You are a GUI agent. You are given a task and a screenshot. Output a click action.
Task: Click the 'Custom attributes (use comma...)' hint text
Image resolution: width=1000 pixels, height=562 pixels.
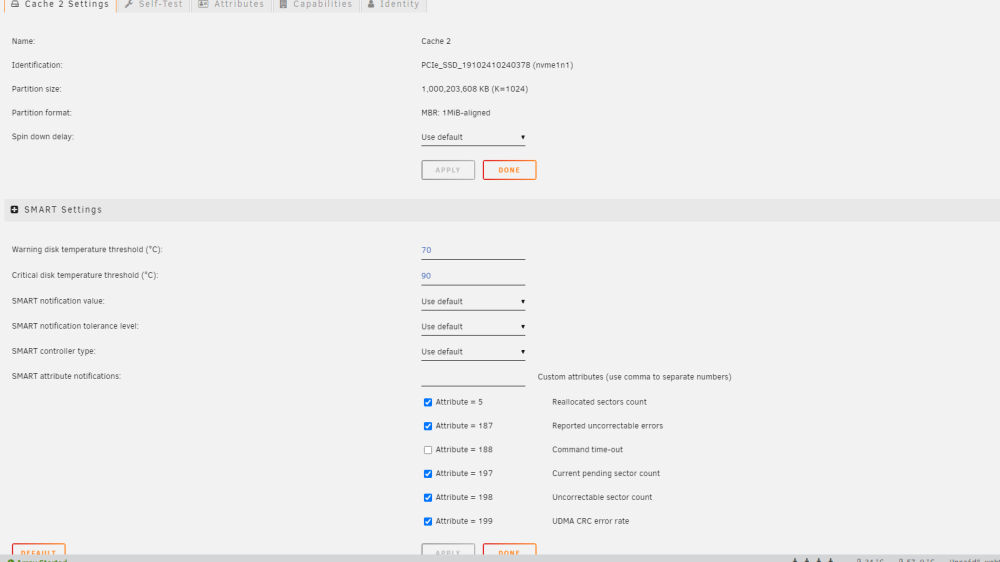point(635,377)
